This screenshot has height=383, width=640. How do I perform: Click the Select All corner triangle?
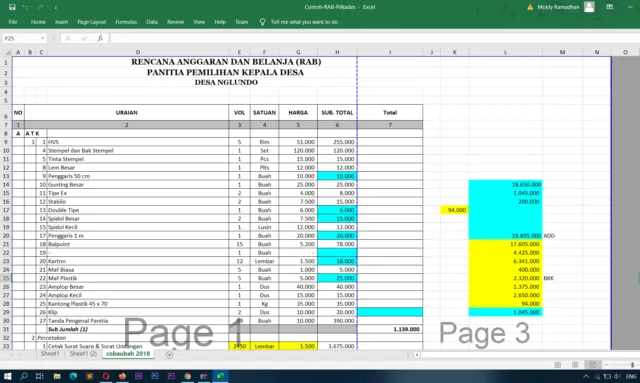coord(8,52)
